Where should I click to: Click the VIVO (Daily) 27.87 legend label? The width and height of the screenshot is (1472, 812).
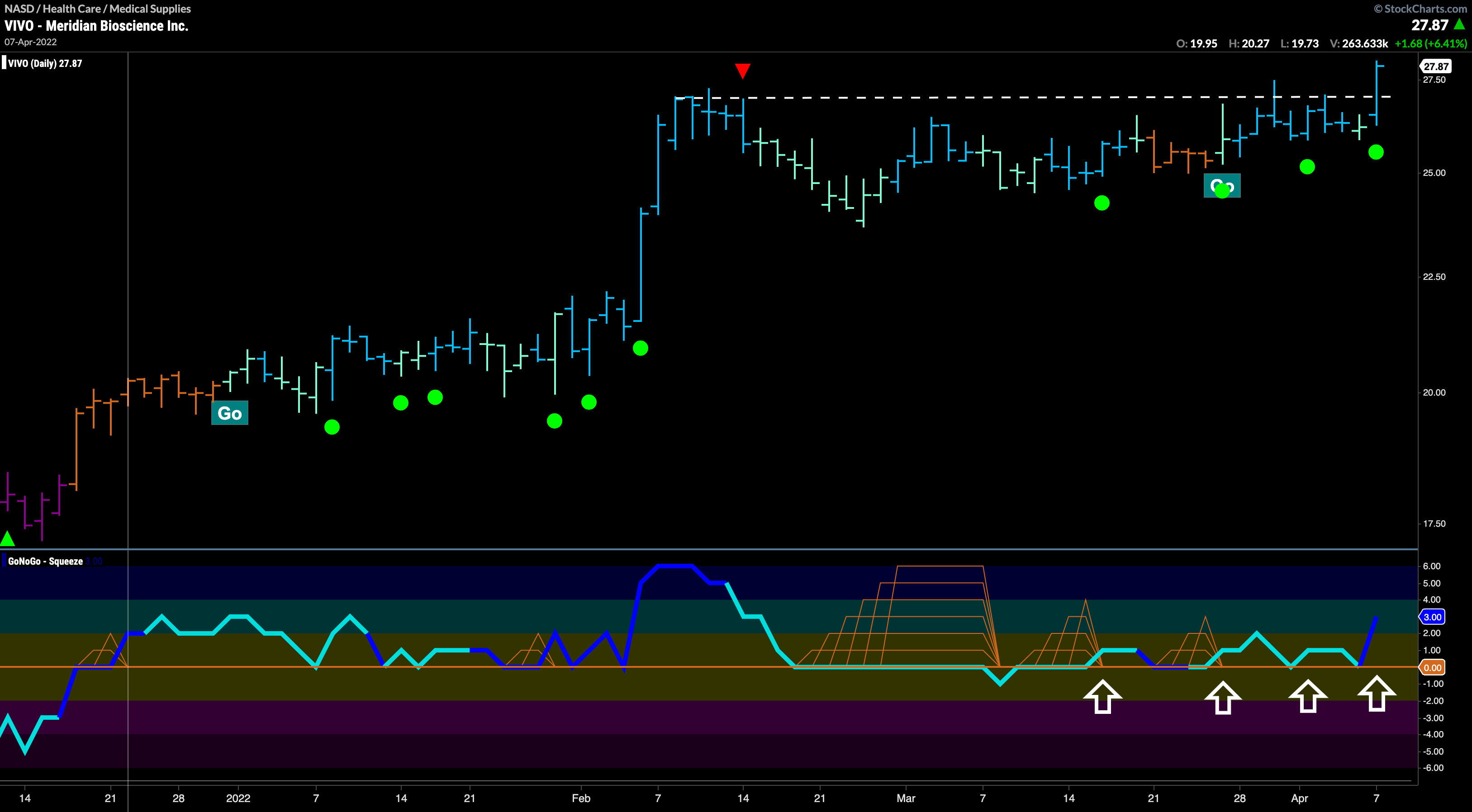pos(45,63)
